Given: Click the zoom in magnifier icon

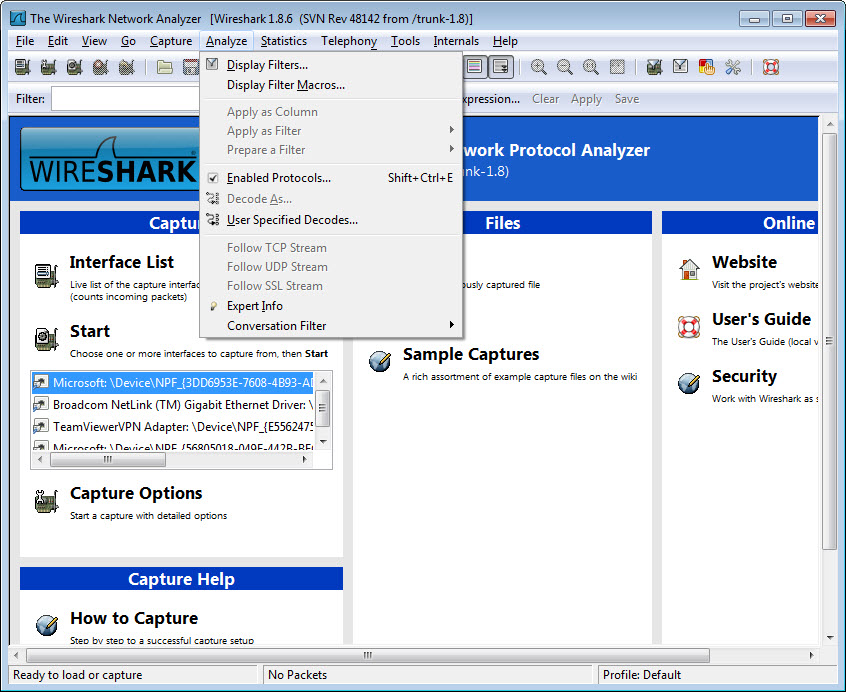Looking at the screenshot, I should (538, 67).
